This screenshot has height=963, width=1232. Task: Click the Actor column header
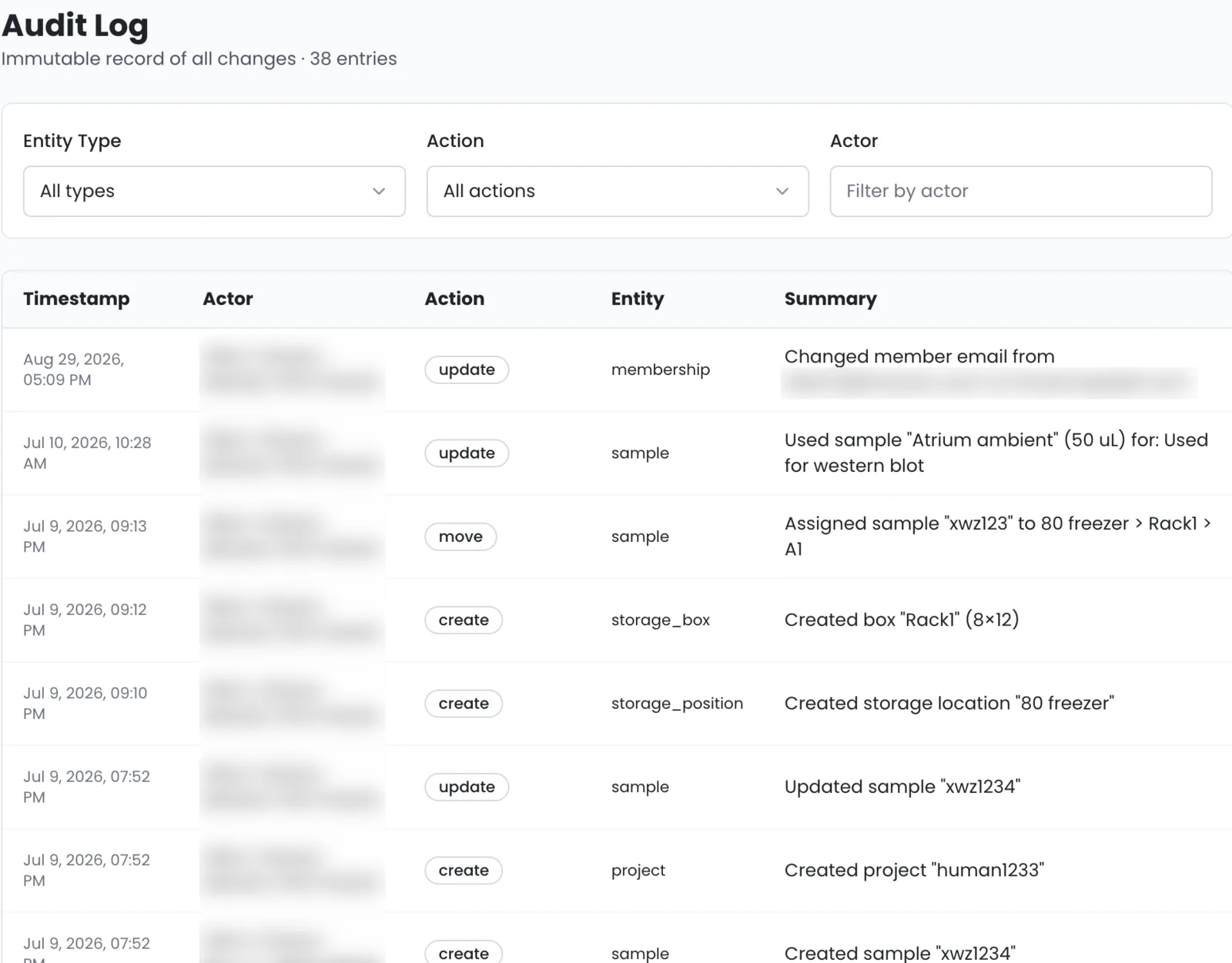228,299
